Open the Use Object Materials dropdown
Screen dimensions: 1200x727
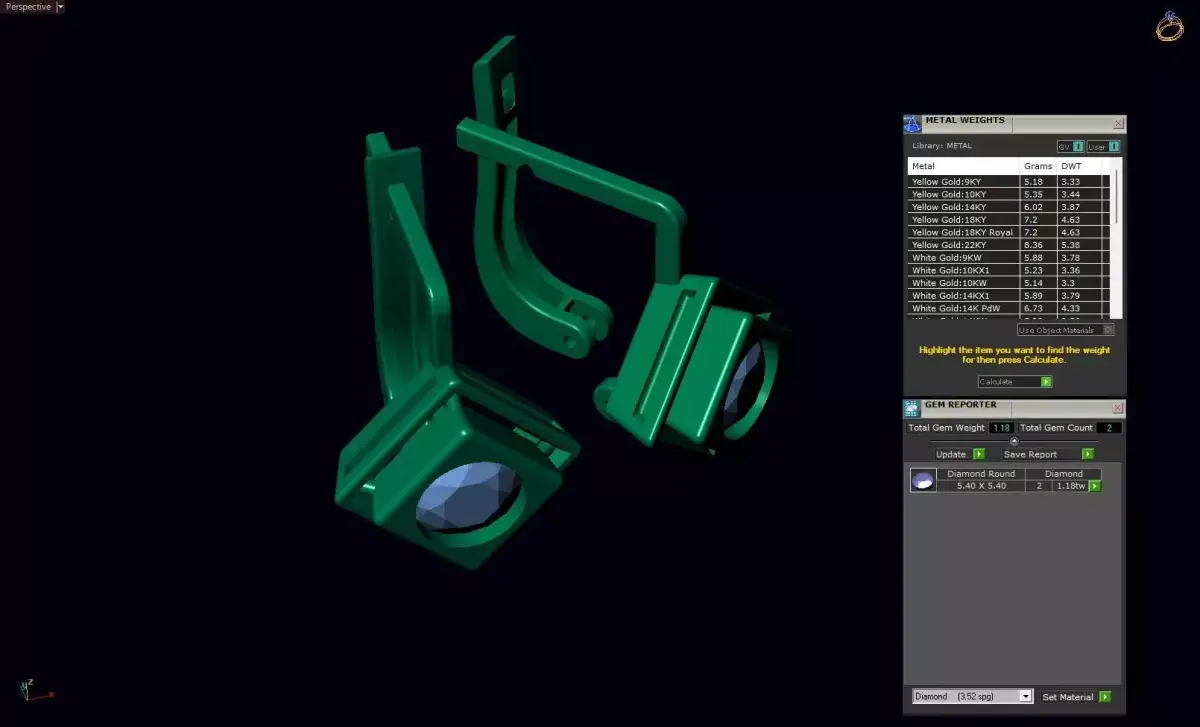[1110, 329]
